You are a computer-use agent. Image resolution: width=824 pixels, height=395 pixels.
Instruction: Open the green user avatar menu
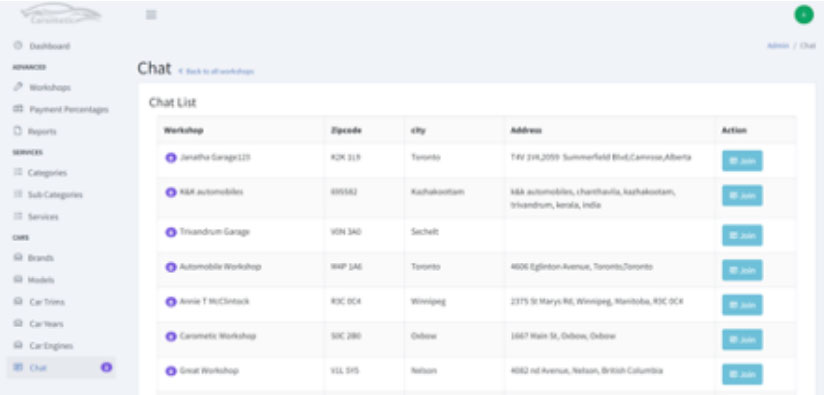tap(804, 15)
